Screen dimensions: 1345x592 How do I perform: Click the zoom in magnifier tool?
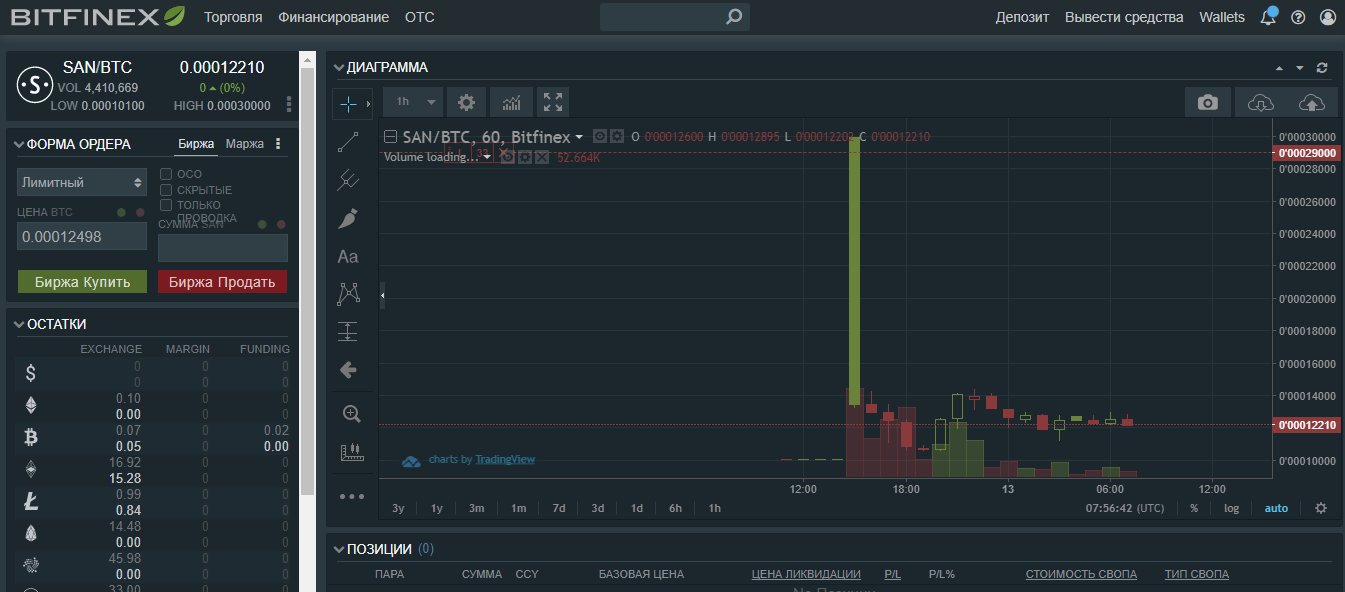[351, 414]
